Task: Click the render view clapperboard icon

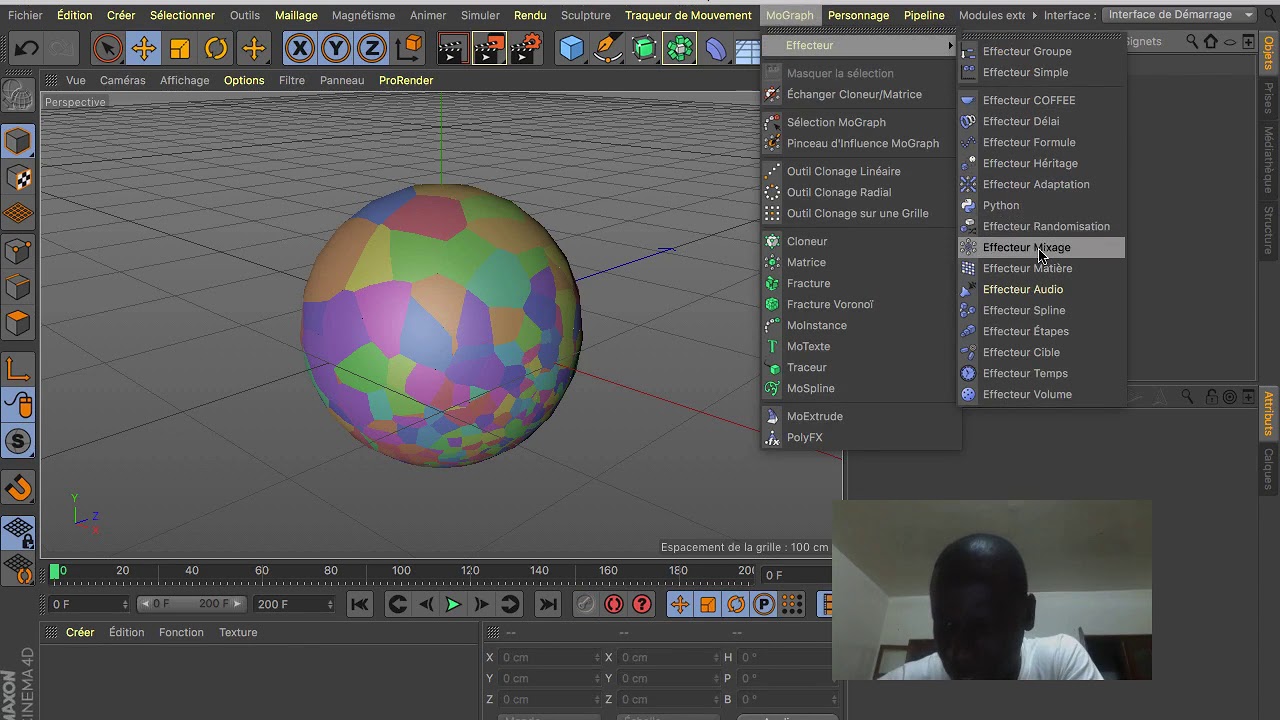Action: pyautogui.click(x=452, y=48)
